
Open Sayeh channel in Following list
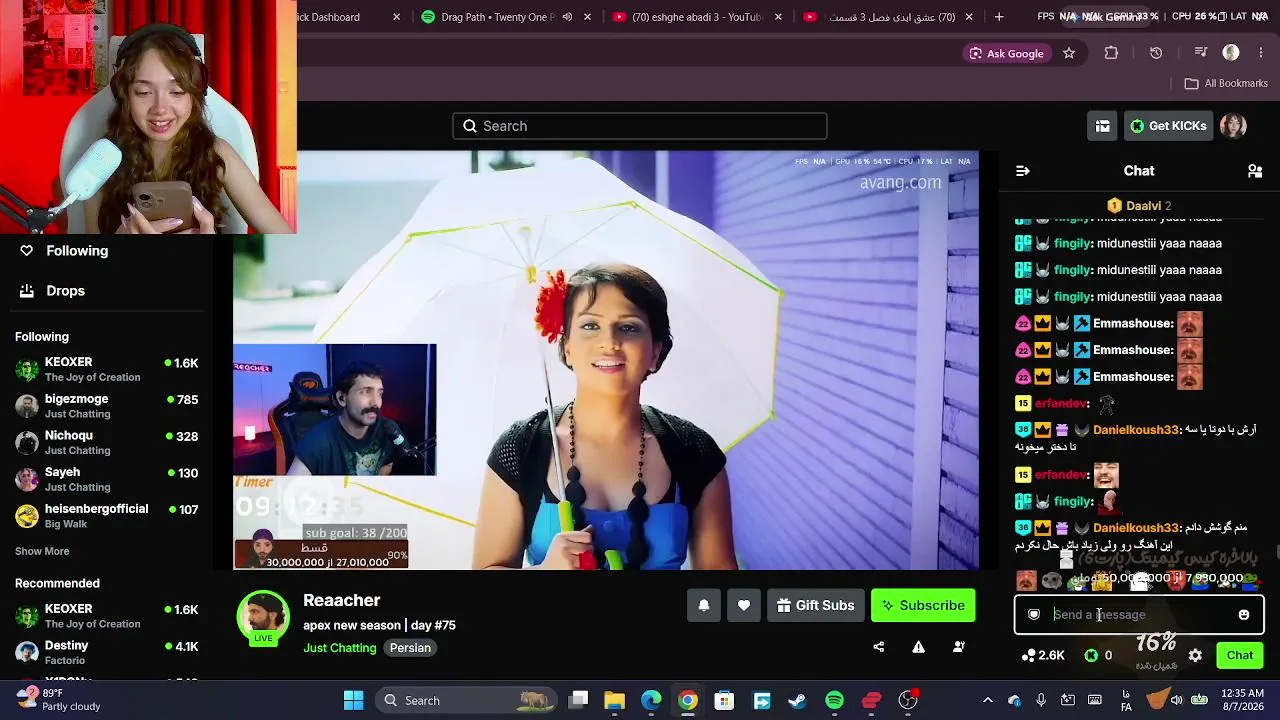coord(107,479)
